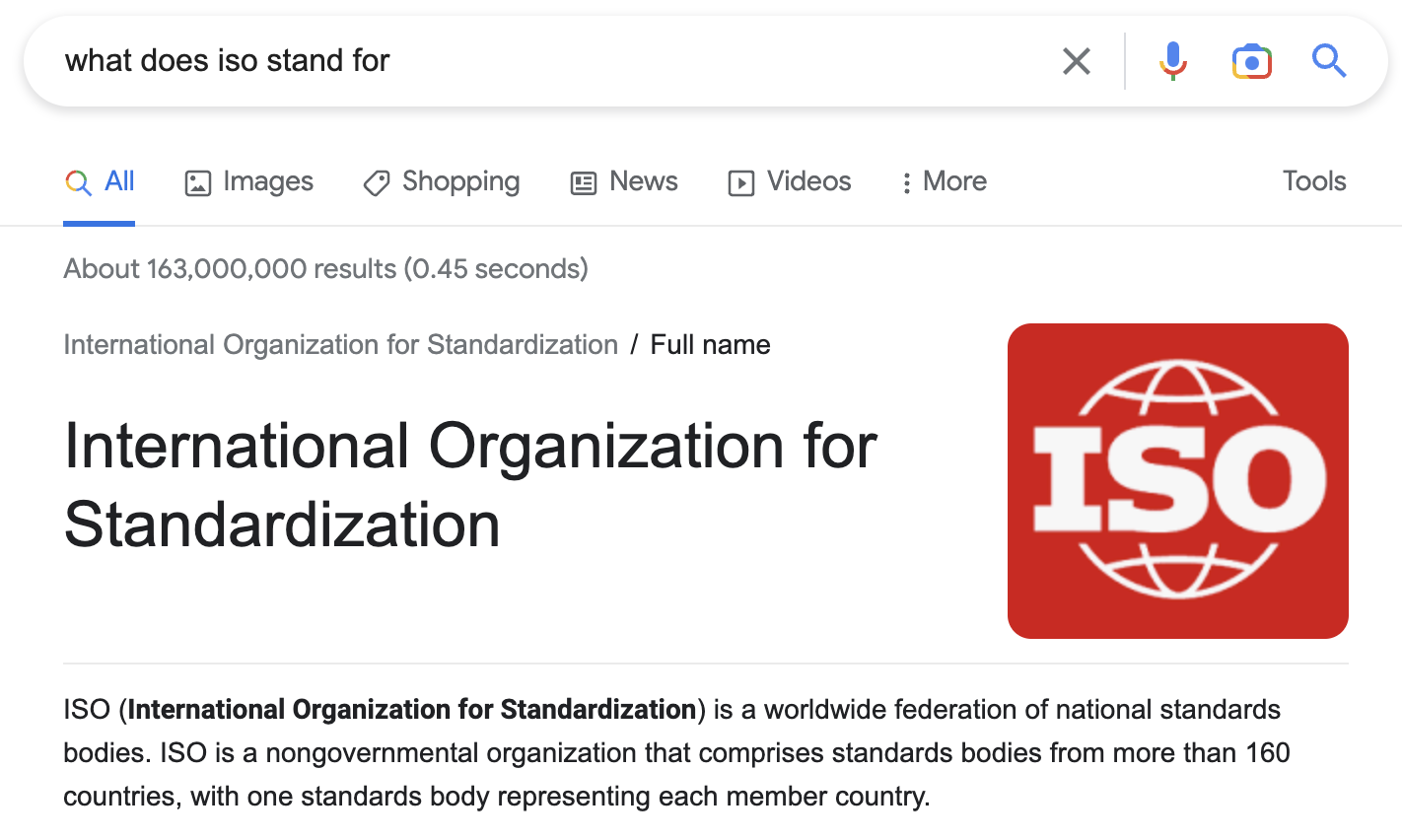This screenshot has height=840, width=1402.
Task: Click the play icon beside Videos
Action: point(740,183)
